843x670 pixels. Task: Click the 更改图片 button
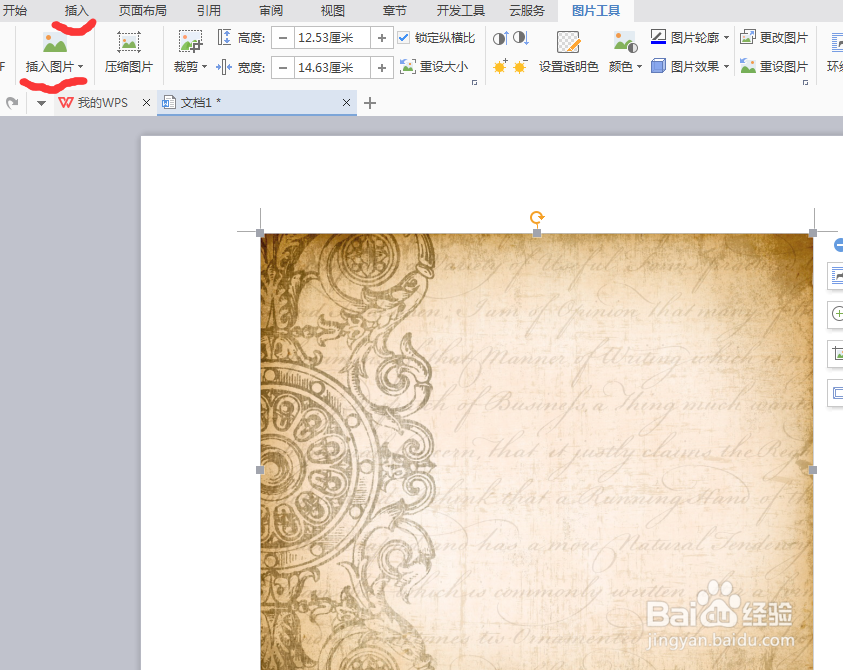774,38
